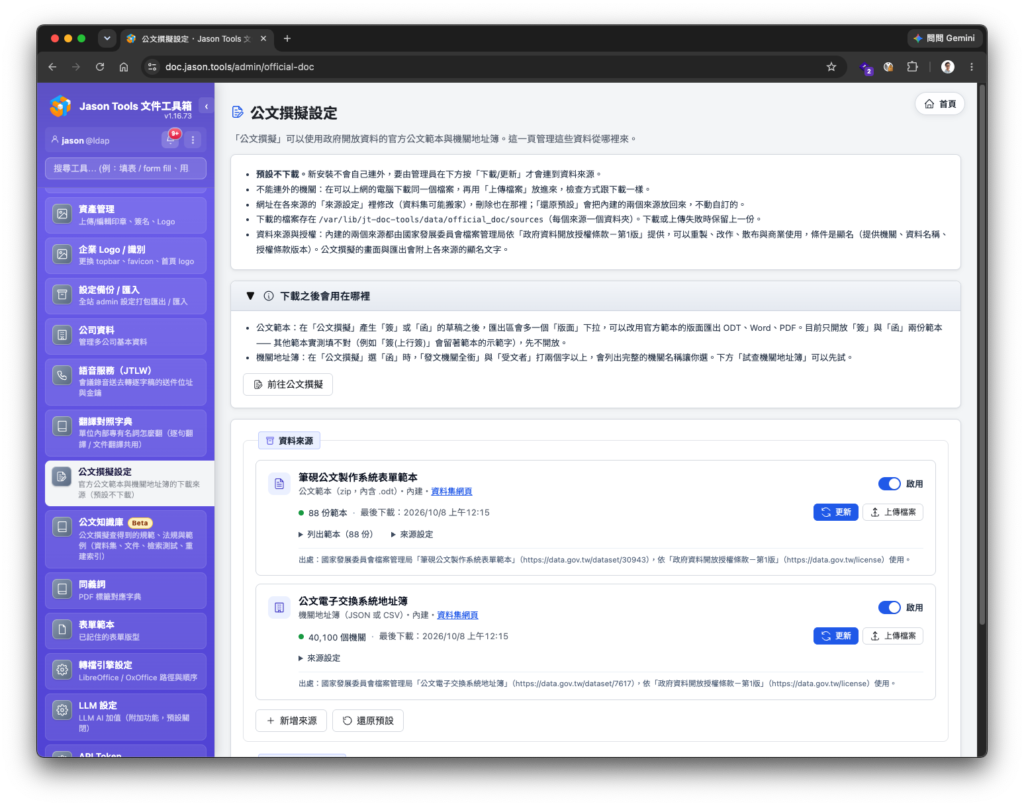
Task: Open LLM 設定 sidebar item
Action: click(125, 717)
